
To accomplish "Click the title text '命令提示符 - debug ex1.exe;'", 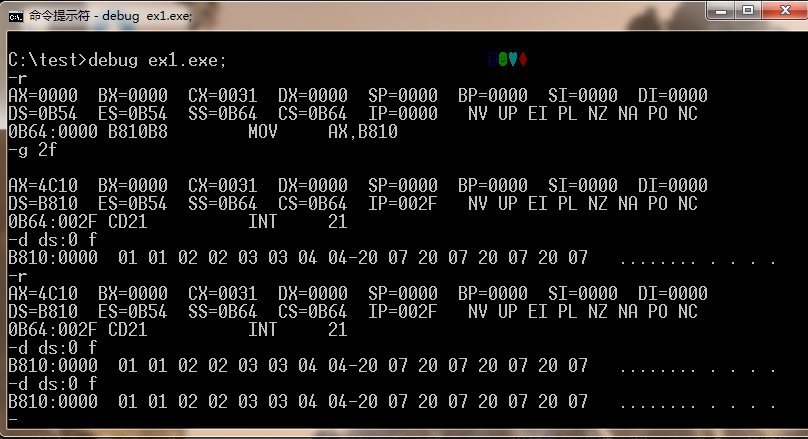I will coord(110,16).
